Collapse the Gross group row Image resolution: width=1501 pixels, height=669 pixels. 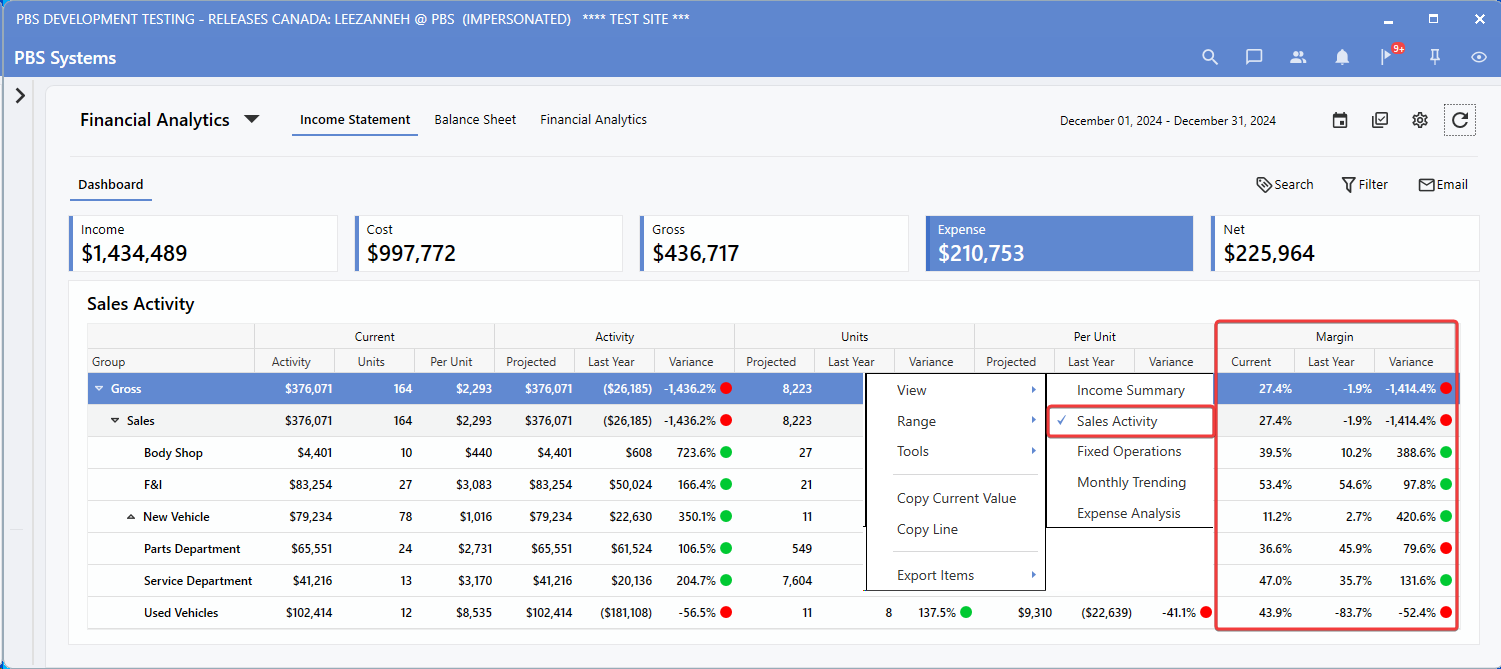coord(99,389)
